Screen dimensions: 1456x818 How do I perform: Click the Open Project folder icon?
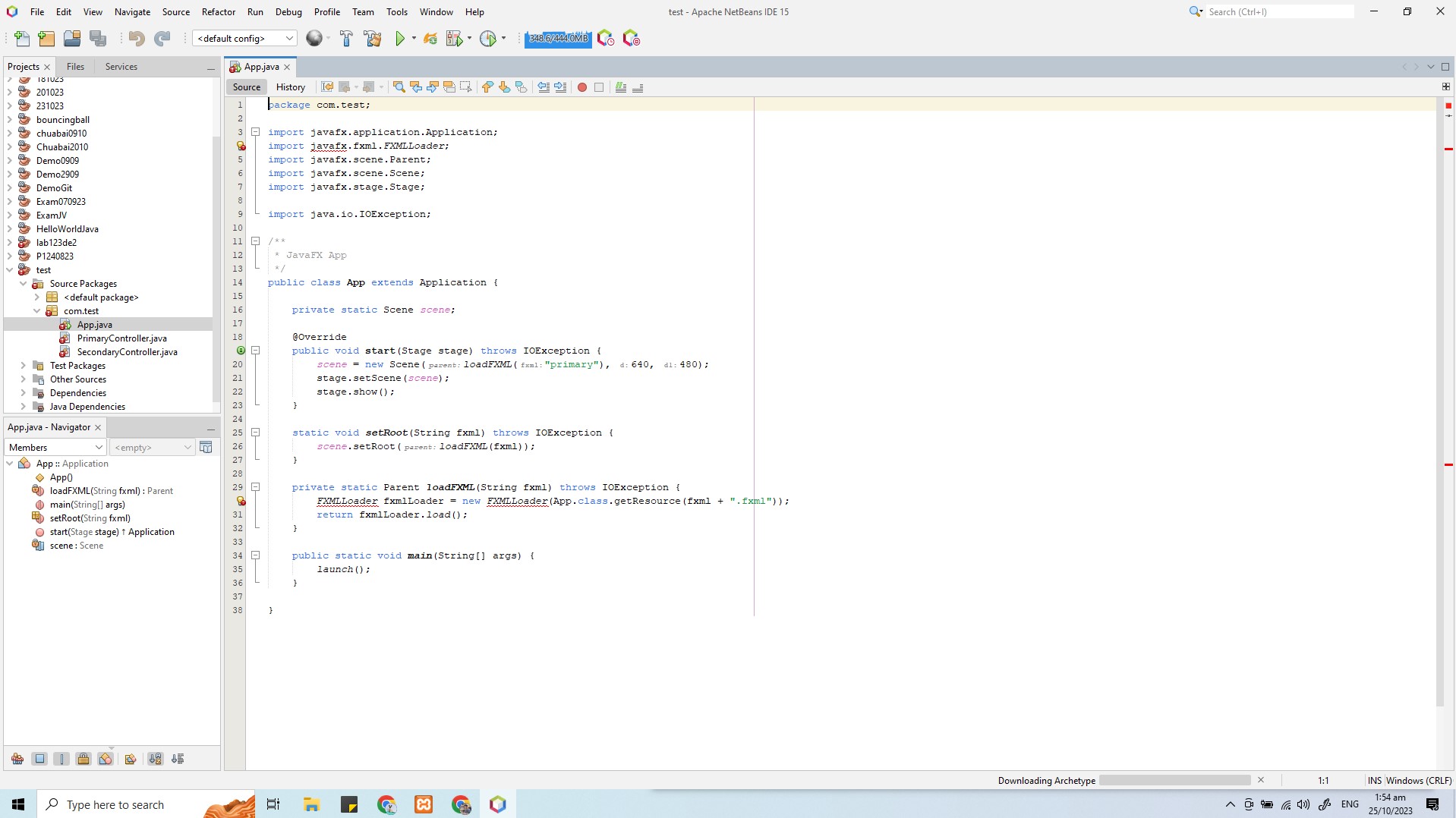click(x=72, y=39)
